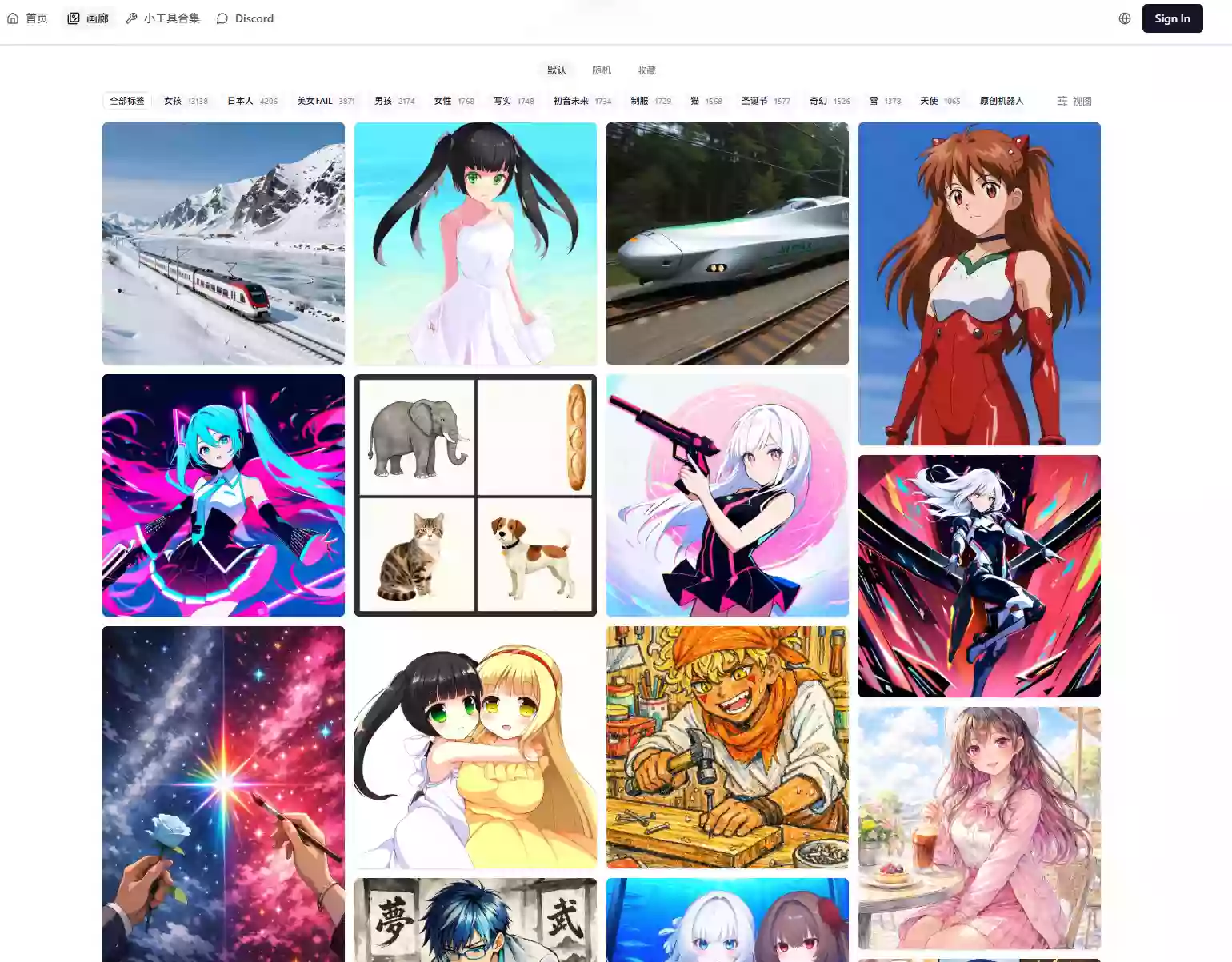Image resolution: width=1232 pixels, height=962 pixels.
Task: Click the globe language switcher icon
Action: [1124, 18]
